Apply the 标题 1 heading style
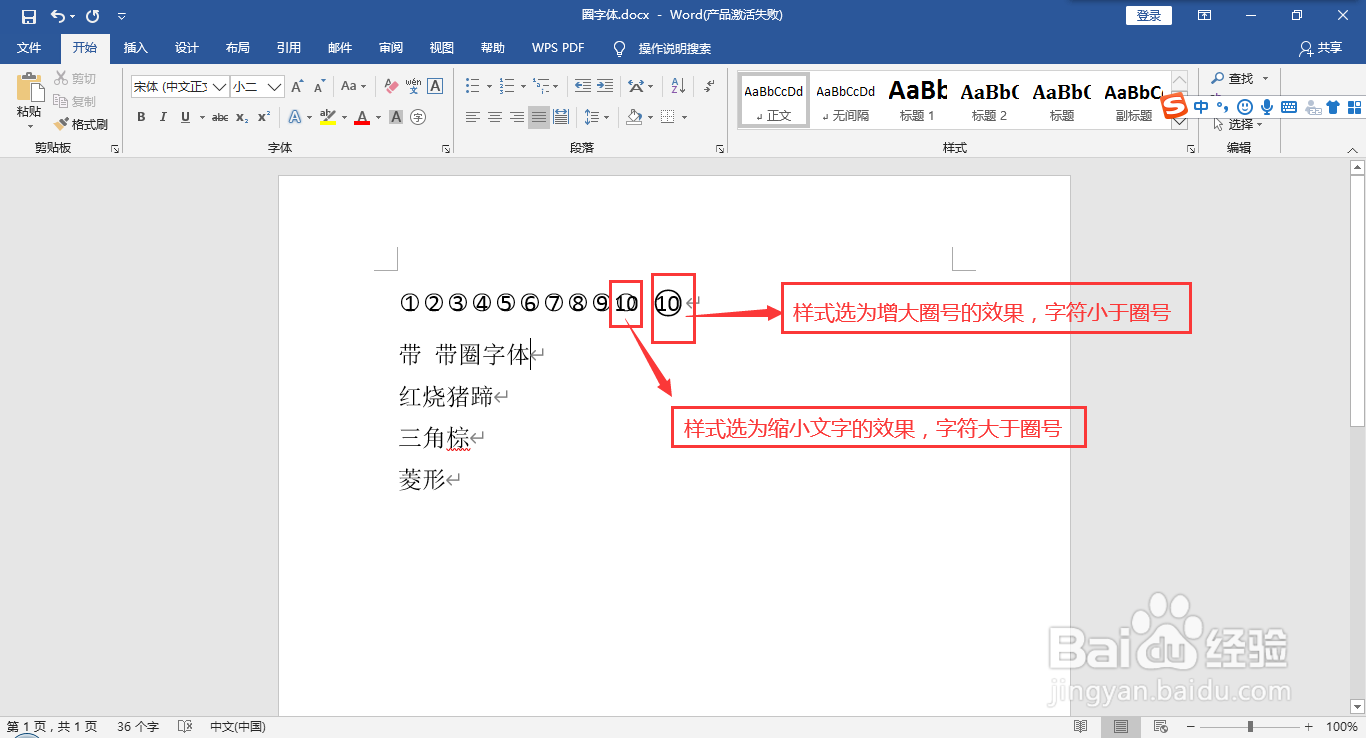Viewport: 1366px width, 738px height. click(918, 100)
